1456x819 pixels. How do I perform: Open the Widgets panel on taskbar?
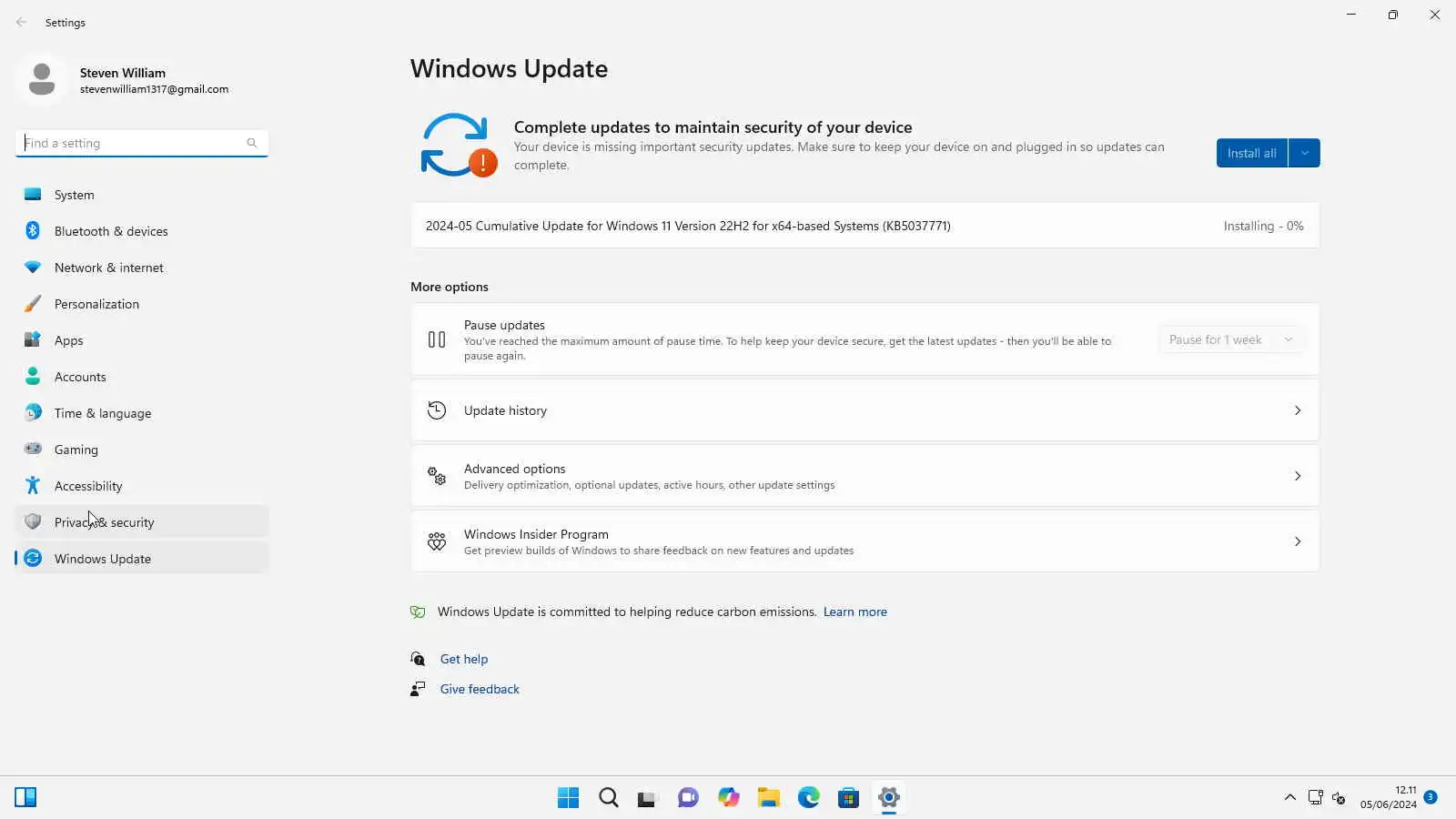click(25, 798)
